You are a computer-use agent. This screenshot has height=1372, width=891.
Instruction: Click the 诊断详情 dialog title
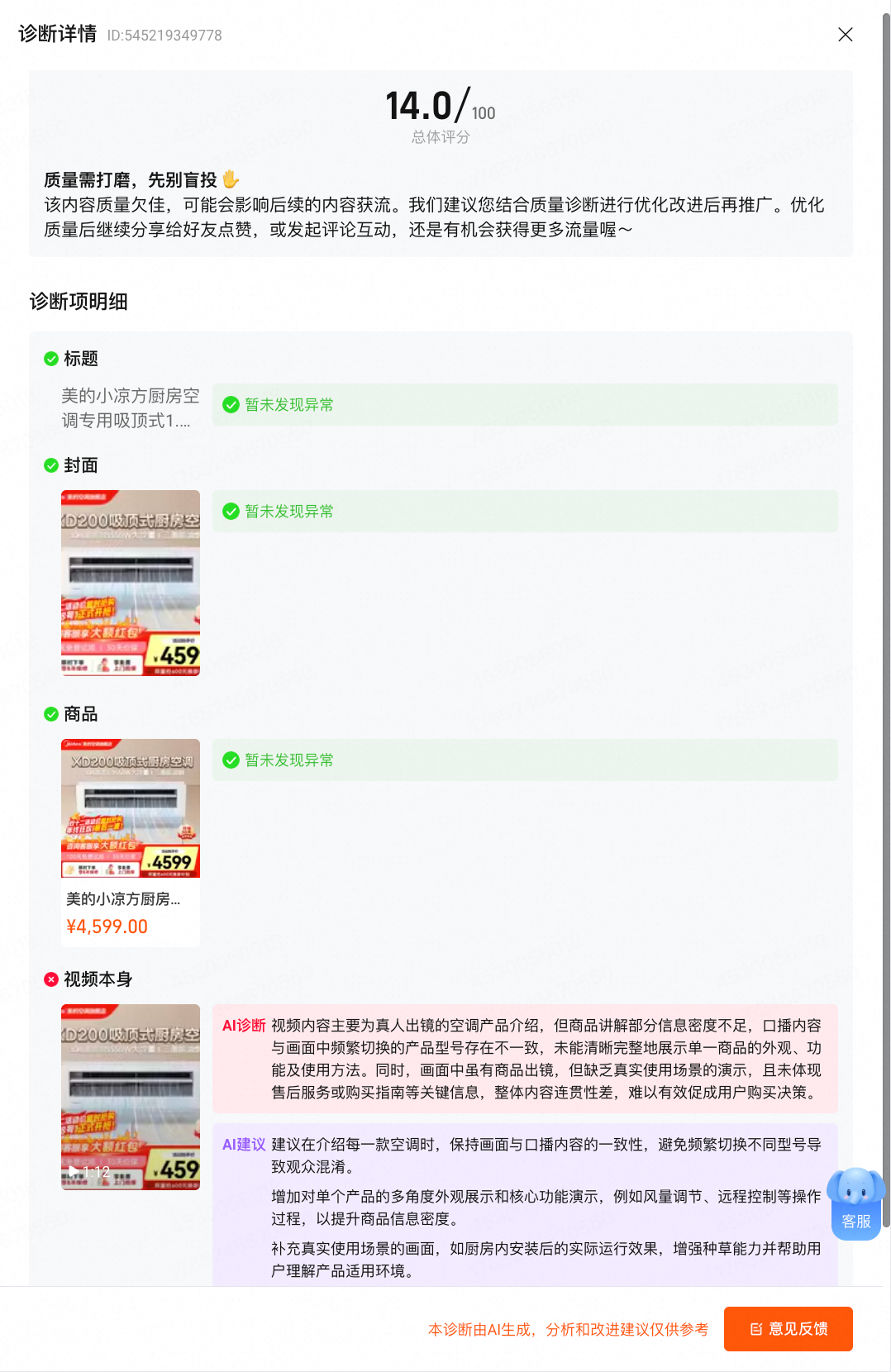coord(58,34)
